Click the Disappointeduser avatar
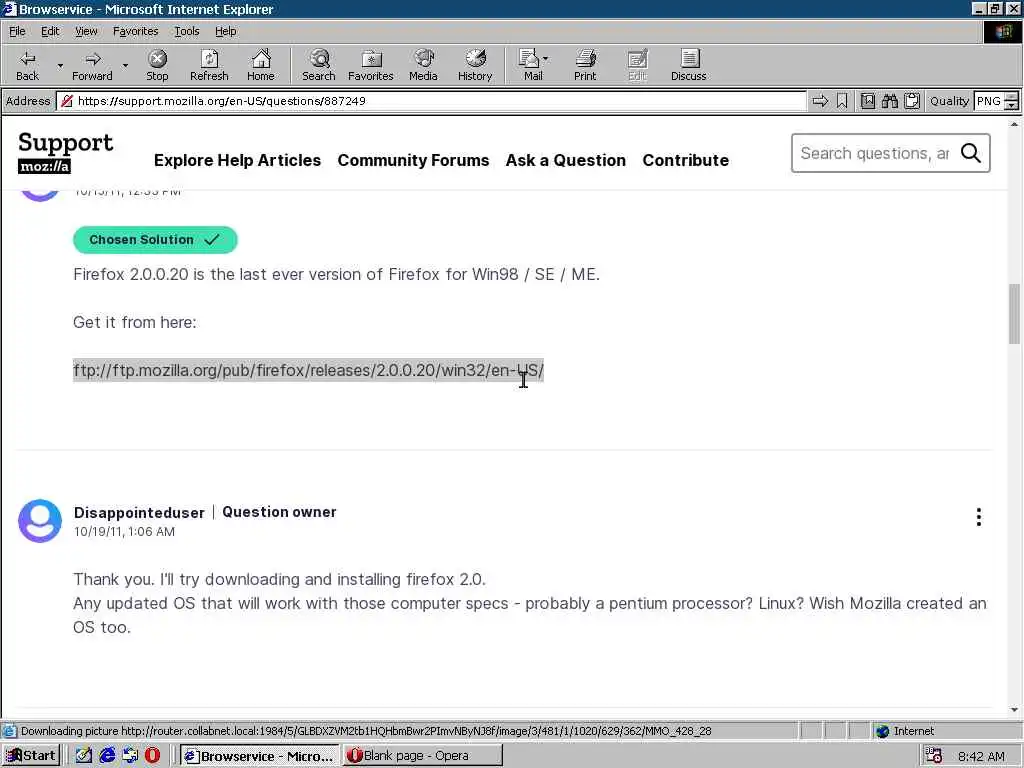This screenshot has width=1024, height=768. pos(40,520)
